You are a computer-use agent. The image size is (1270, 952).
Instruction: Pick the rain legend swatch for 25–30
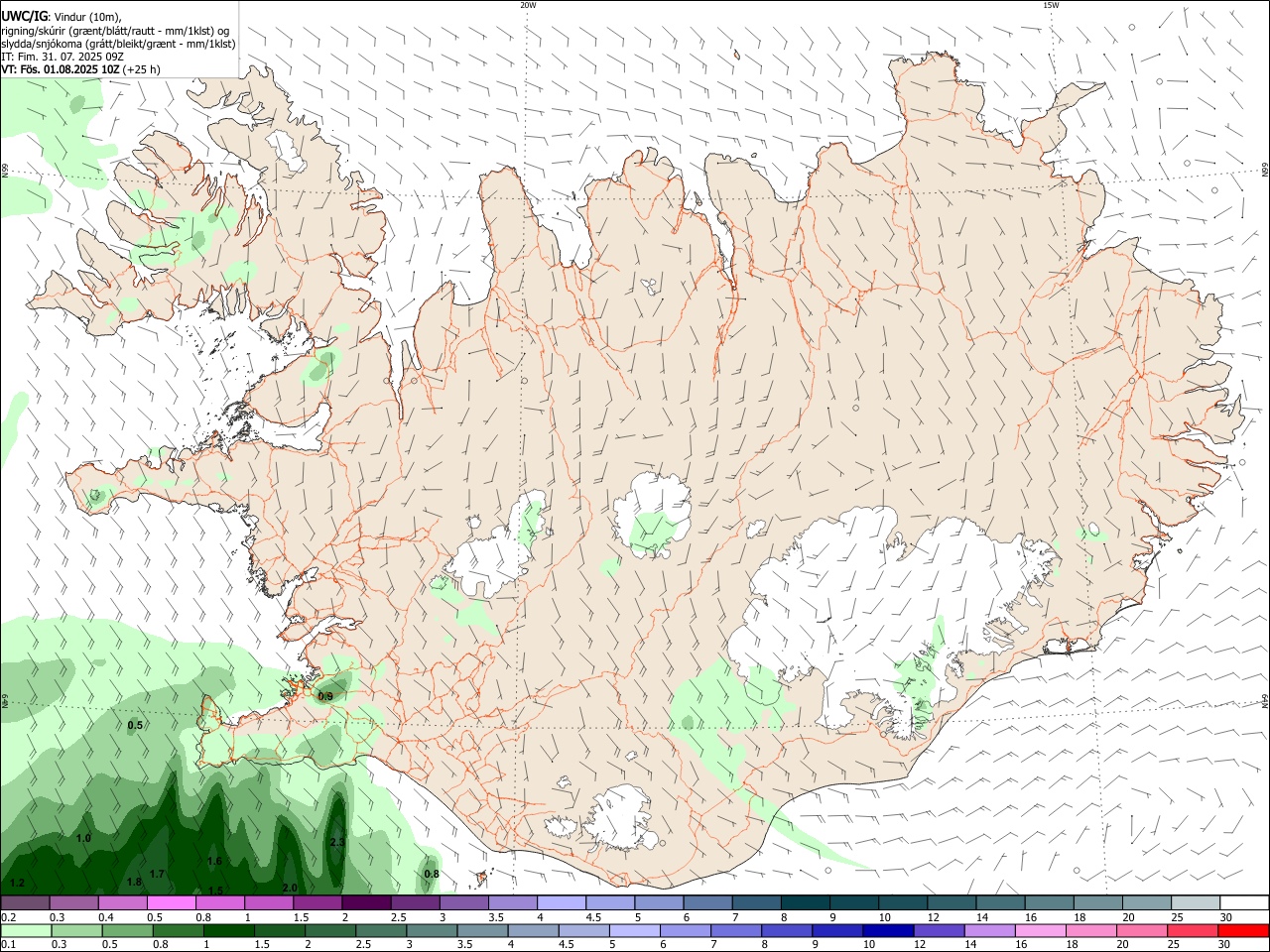1194,931
